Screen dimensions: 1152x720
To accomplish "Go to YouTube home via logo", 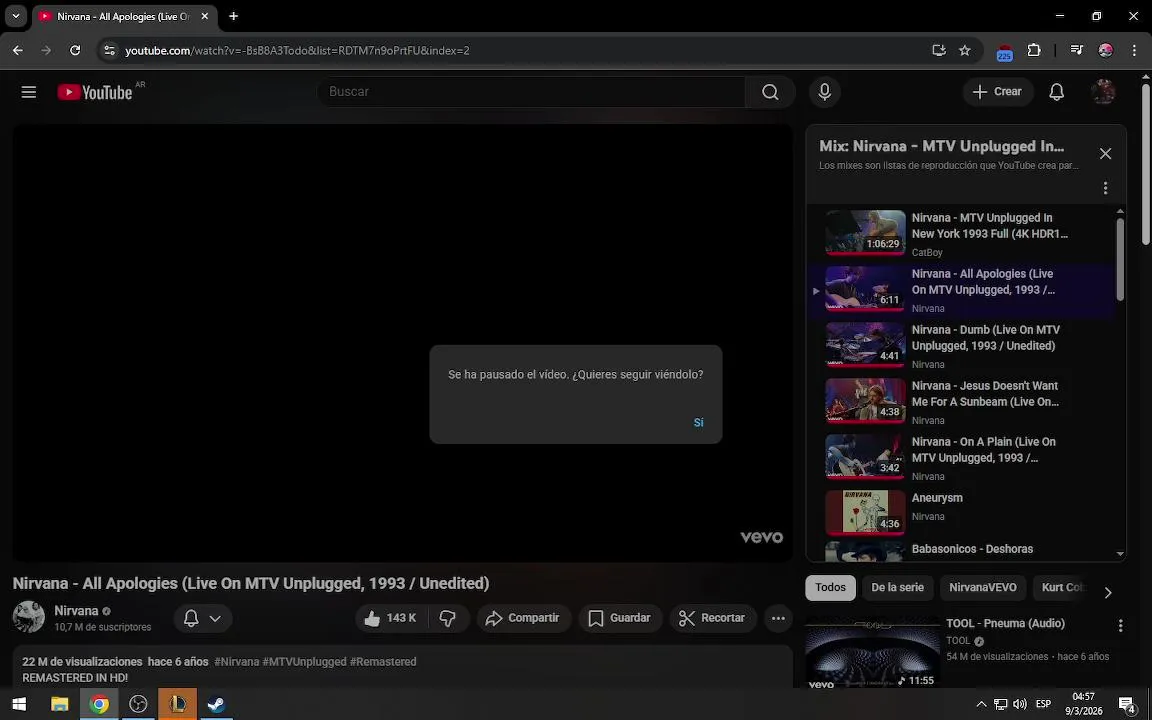I will pyautogui.click(x=95, y=92).
